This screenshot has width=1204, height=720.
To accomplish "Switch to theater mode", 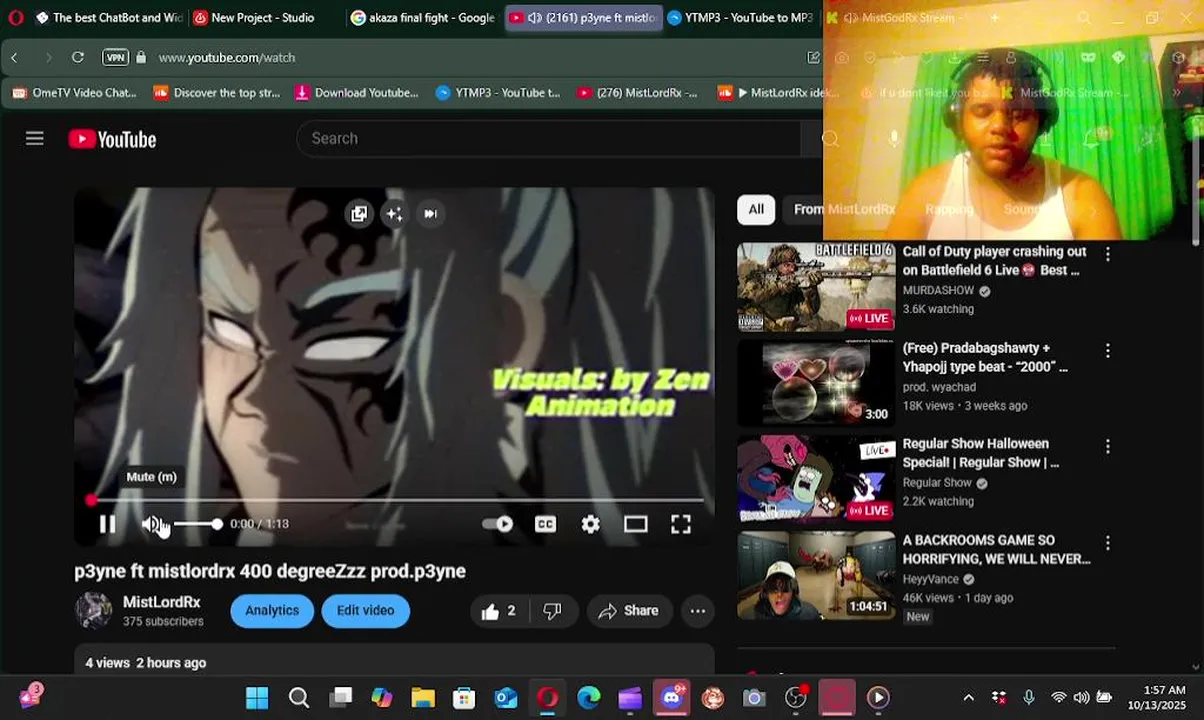I will (636, 524).
